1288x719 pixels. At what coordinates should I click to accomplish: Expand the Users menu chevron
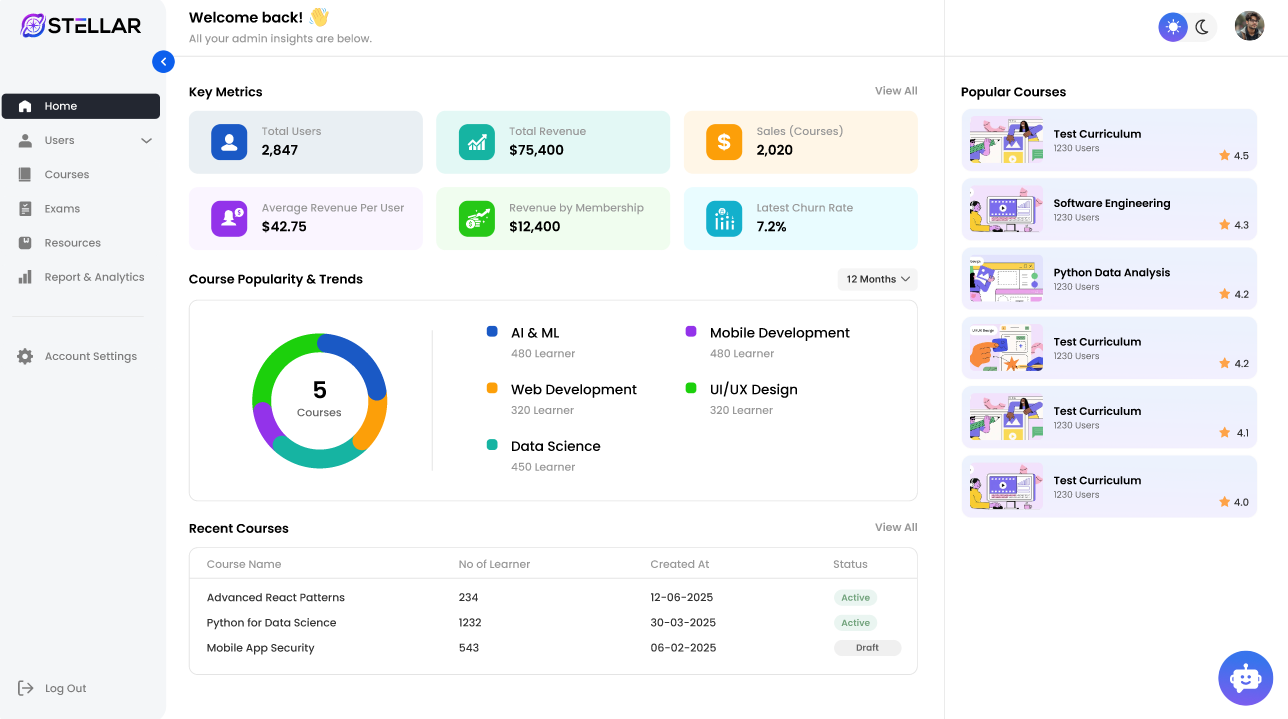pyautogui.click(x=146, y=141)
